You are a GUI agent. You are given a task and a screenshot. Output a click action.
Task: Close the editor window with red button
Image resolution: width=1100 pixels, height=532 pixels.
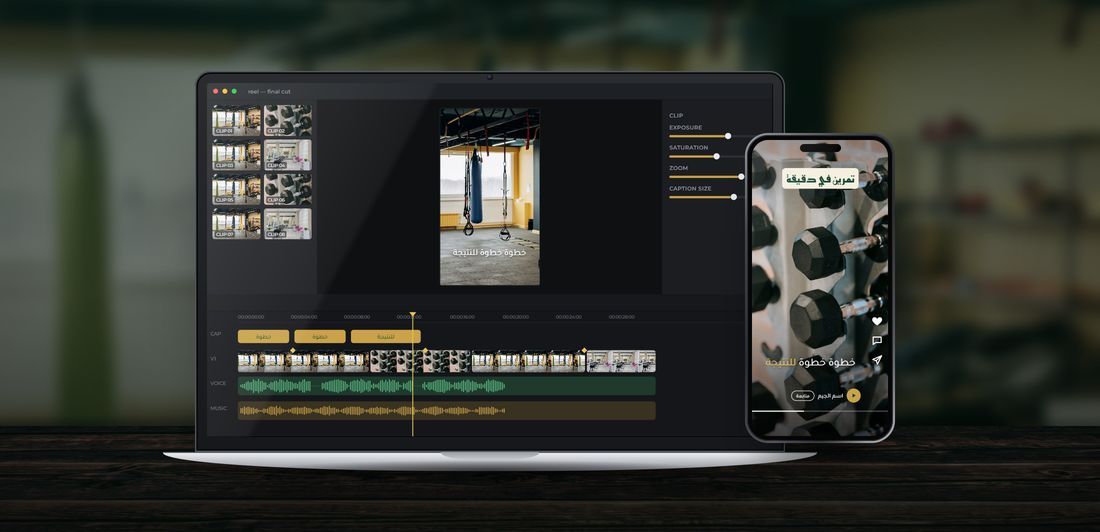pyautogui.click(x=215, y=91)
